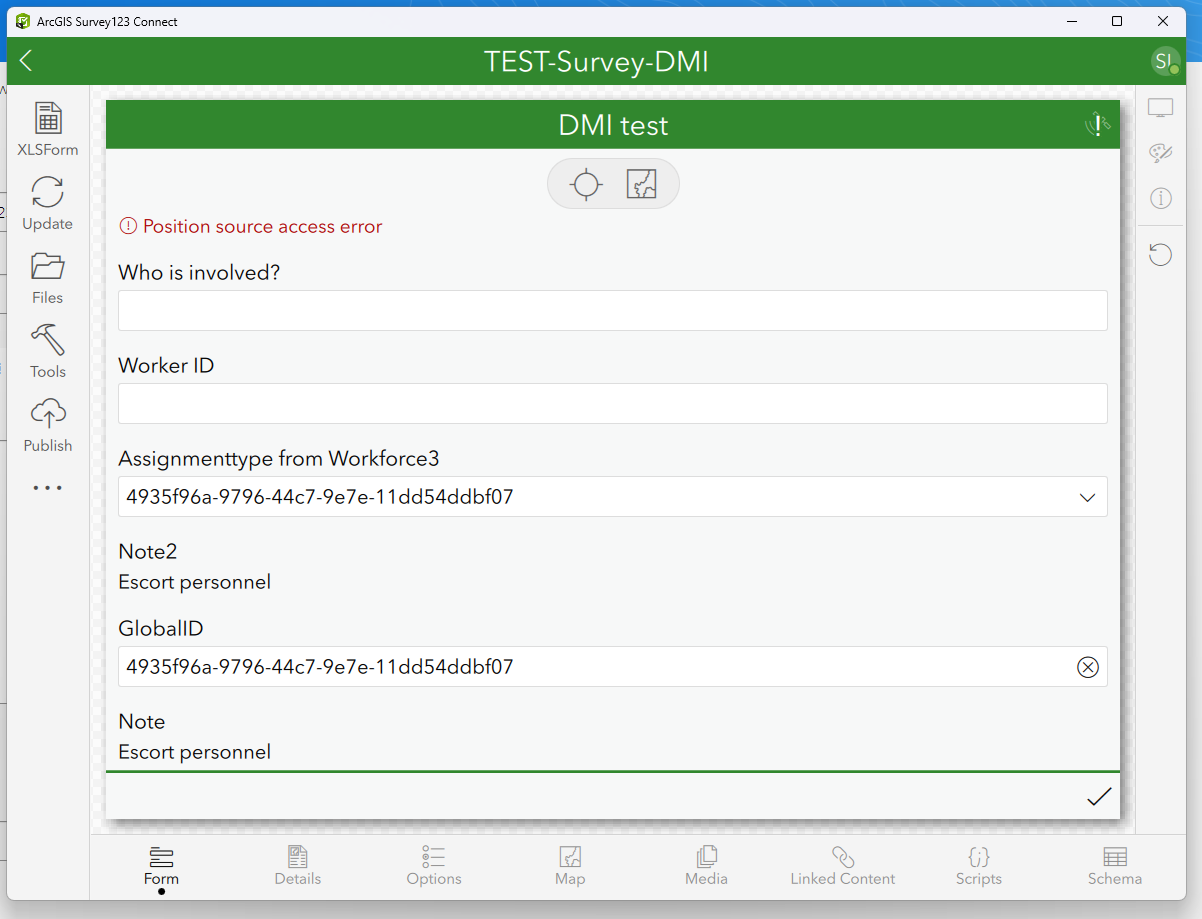
Task: Close the Survey123 Connect window
Action: point(1163,21)
